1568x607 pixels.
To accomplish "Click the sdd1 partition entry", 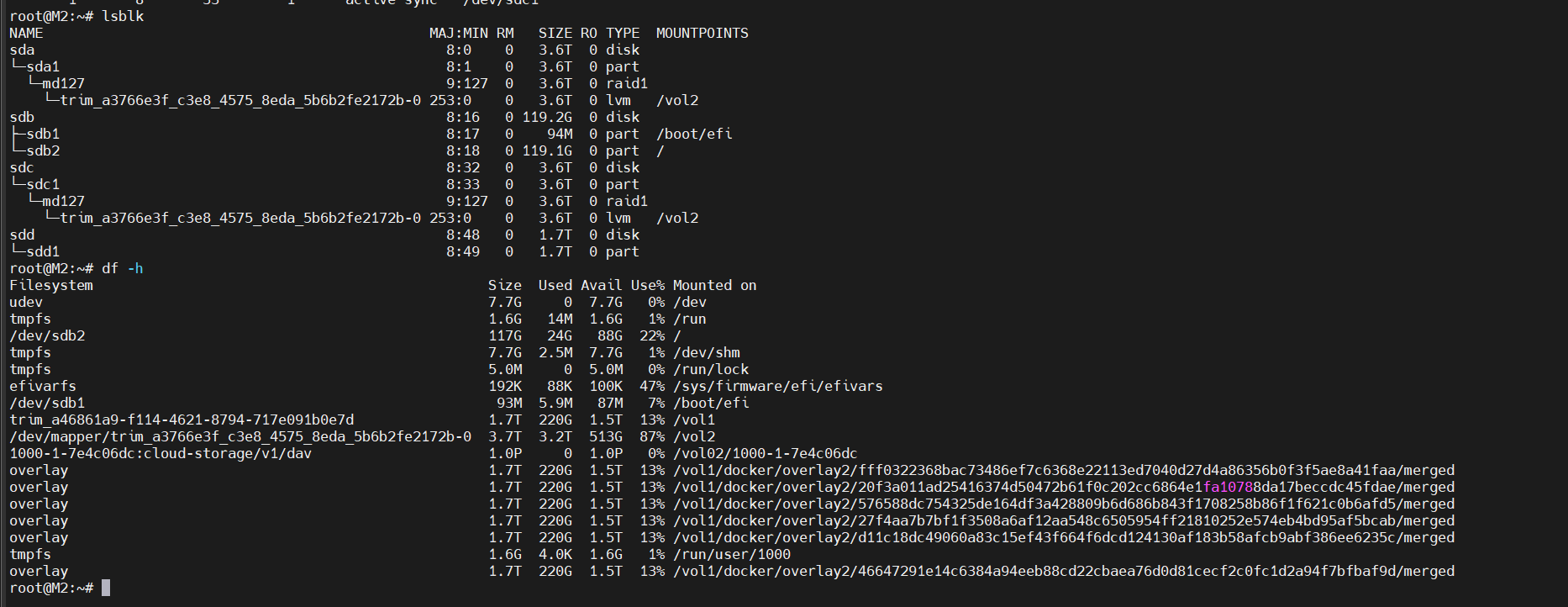I will [43, 251].
